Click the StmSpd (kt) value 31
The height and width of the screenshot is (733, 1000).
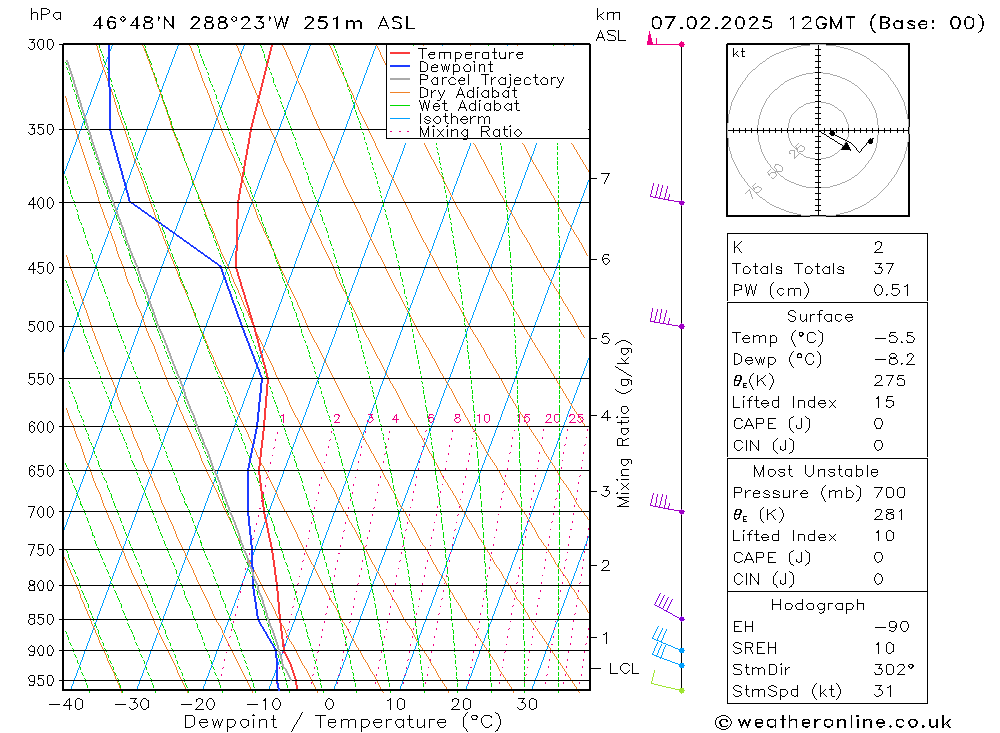click(883, 691)
